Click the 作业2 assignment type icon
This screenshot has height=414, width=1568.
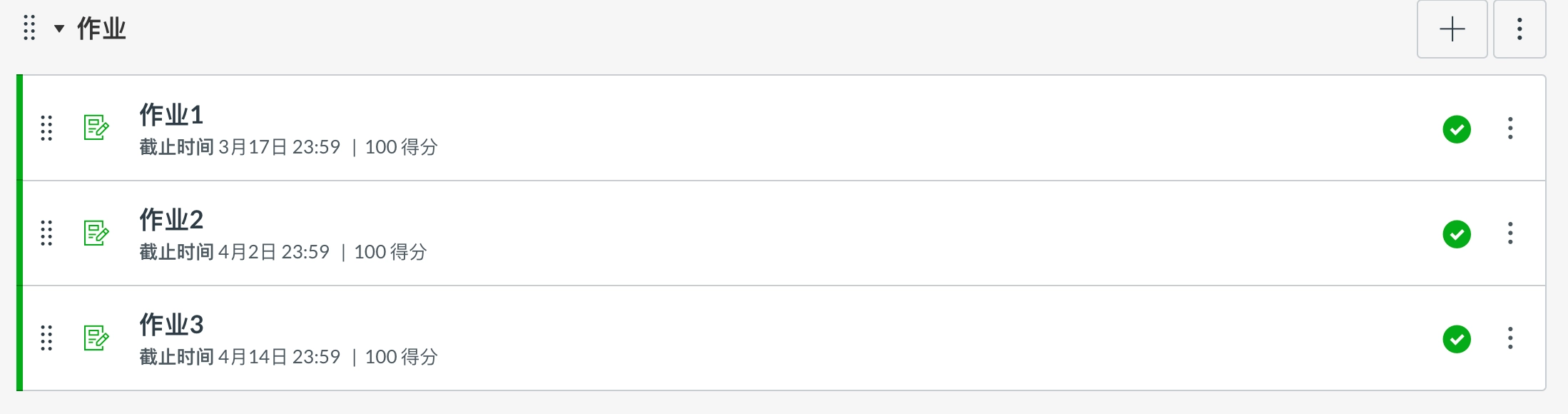[x=96, y=233]
